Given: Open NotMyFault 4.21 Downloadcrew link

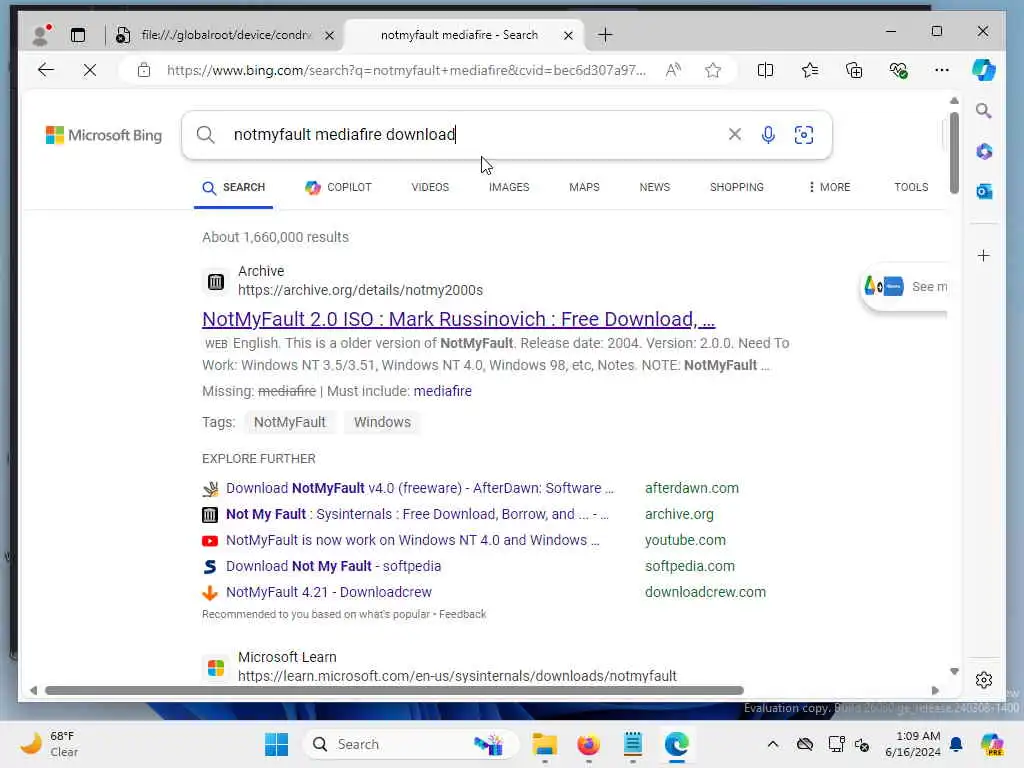Looking at the screenshot, I should coord(328,592).
